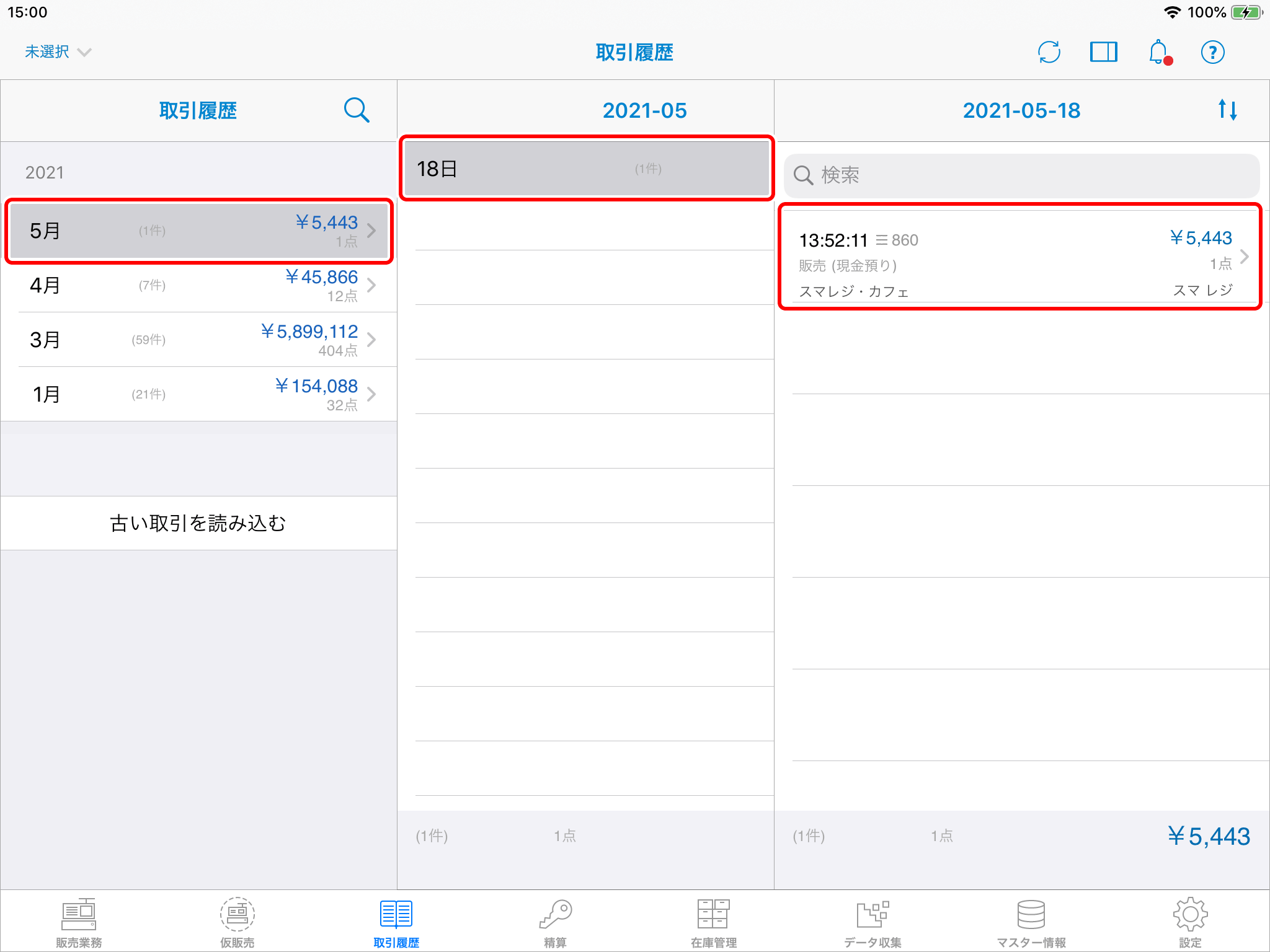Open the help question mark icon
This screenshot has width=1270, height=952.
[x=1212, y=52]
